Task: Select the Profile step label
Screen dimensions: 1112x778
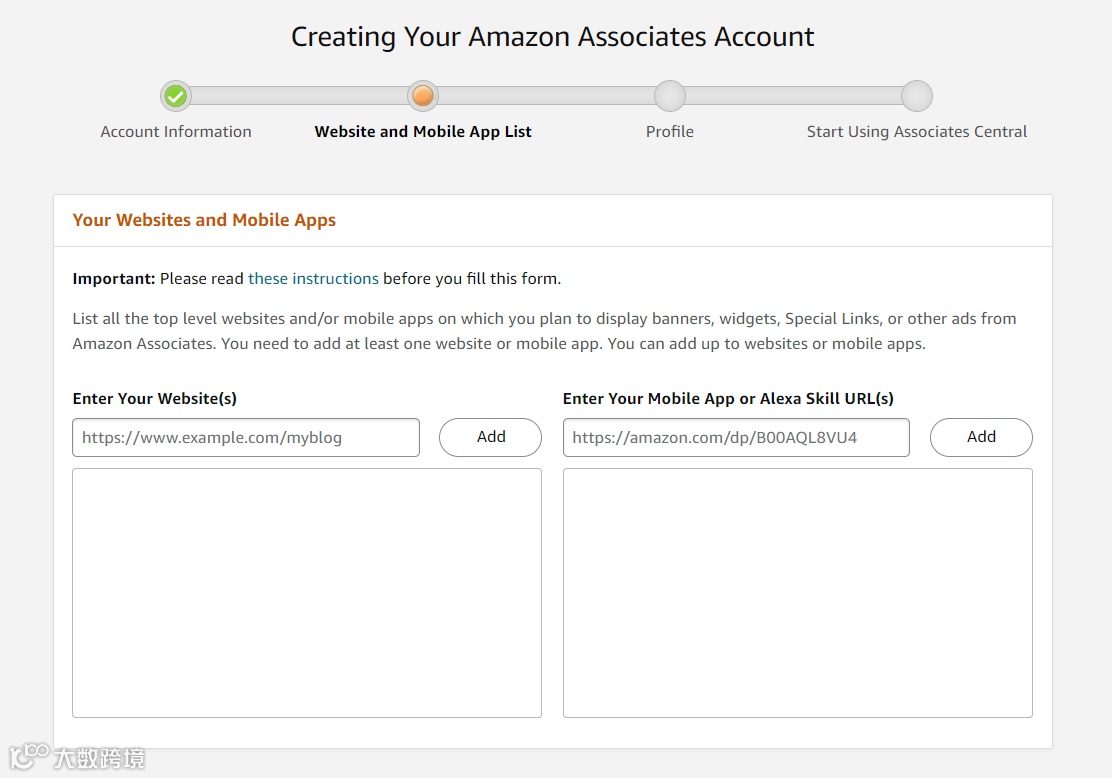Action: pos(669,131)
